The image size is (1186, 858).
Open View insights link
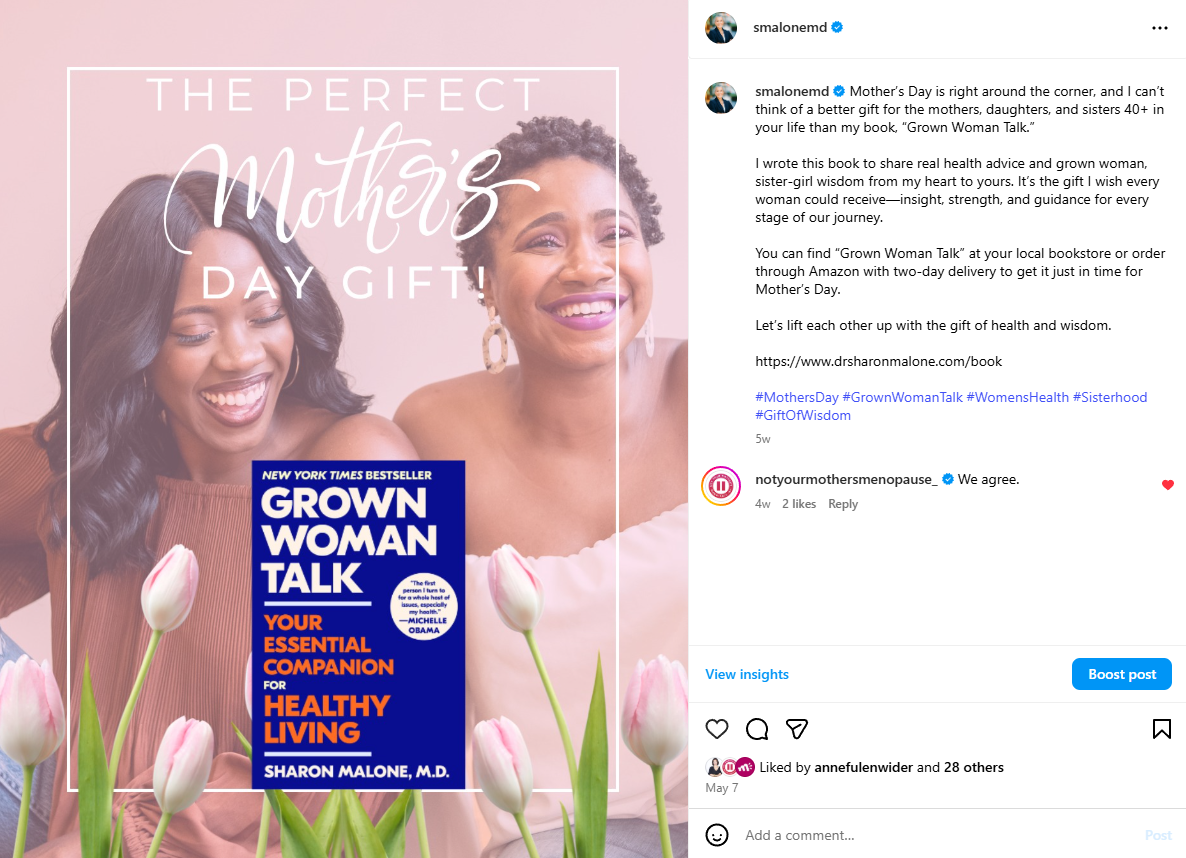coord(747,674)
